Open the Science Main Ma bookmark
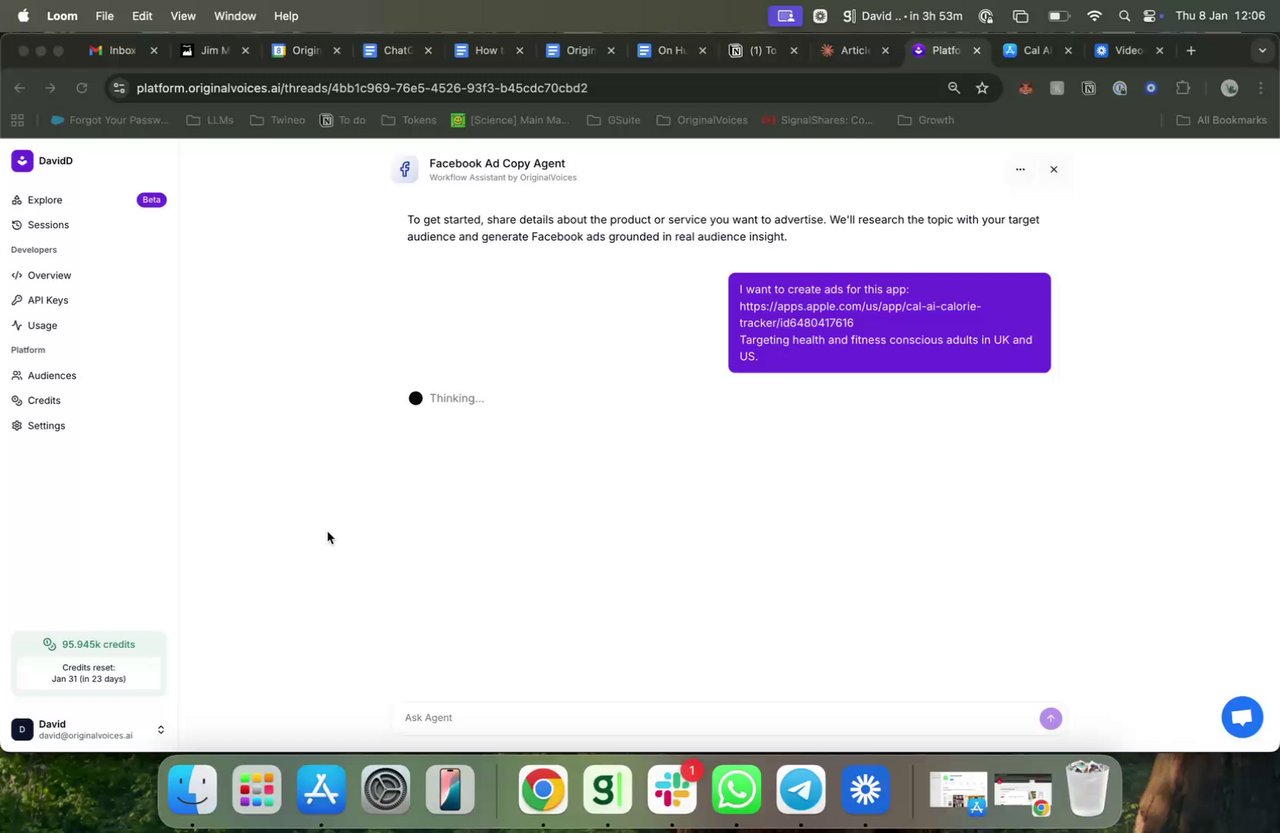1280x833 pixels. click(x=510, y=120)
